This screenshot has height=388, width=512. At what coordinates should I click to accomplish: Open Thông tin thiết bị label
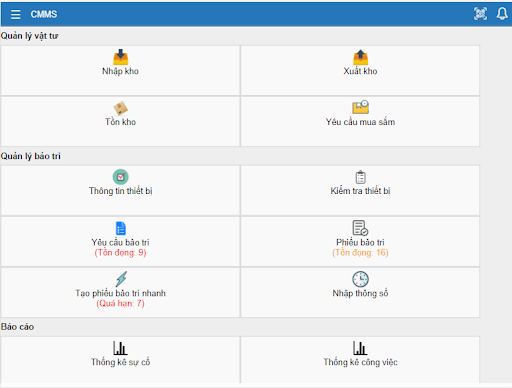point(120,191)
